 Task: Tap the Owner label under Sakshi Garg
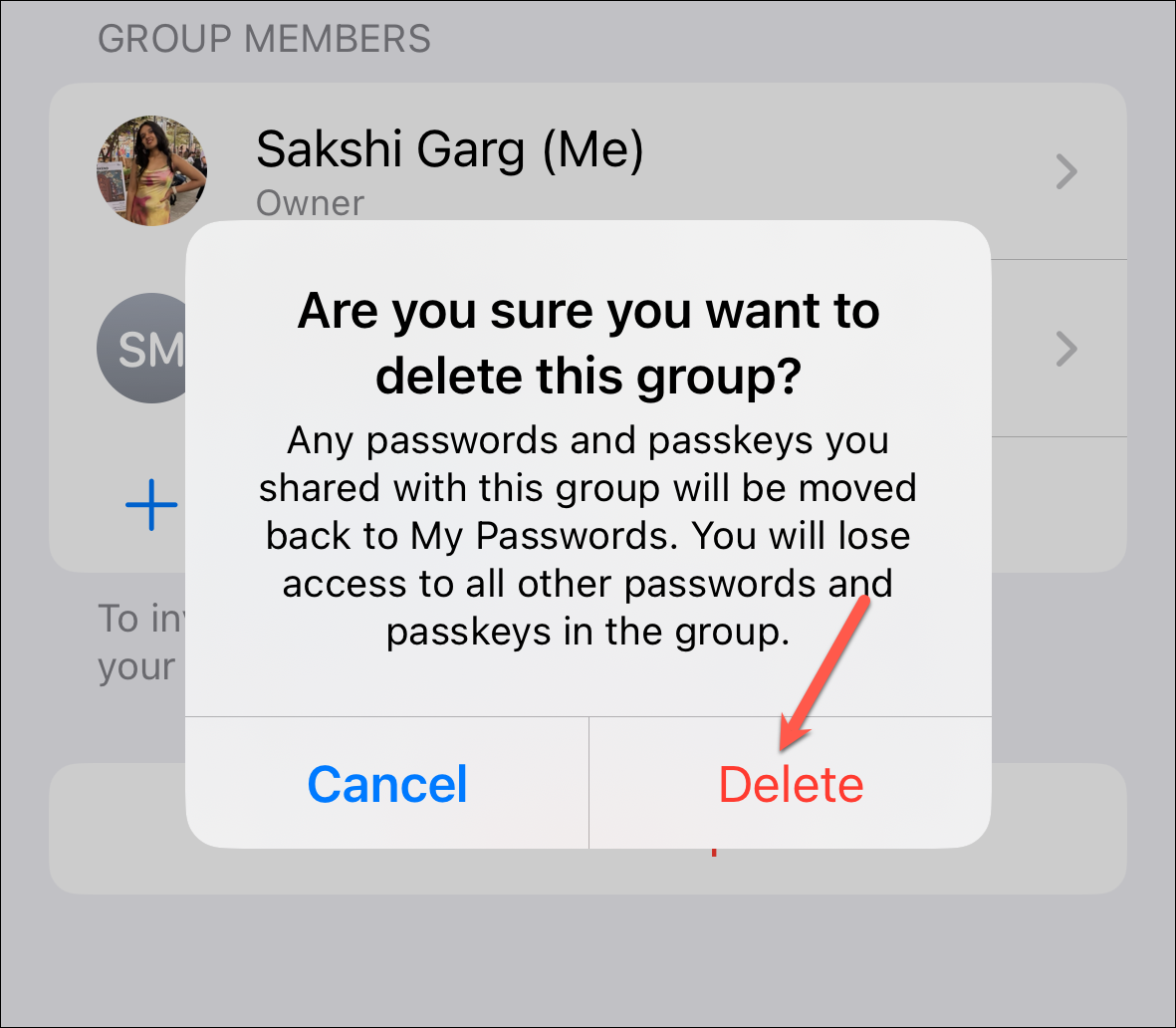pyautogui.click(x=310, y=203)
